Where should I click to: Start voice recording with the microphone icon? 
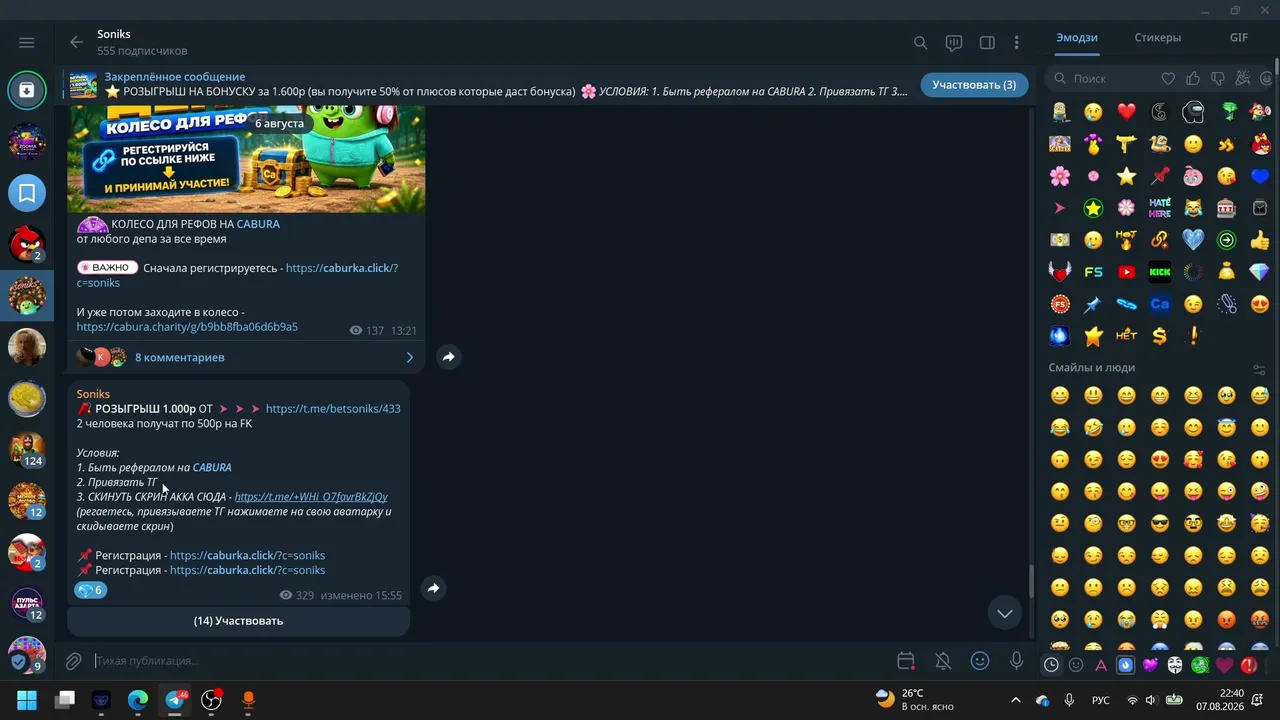(1017, 661)
